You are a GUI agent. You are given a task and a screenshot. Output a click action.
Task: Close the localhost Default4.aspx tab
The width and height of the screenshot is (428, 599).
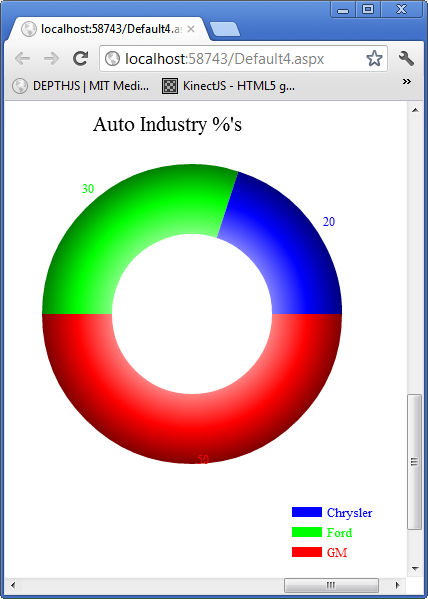[x=191, y=29]
